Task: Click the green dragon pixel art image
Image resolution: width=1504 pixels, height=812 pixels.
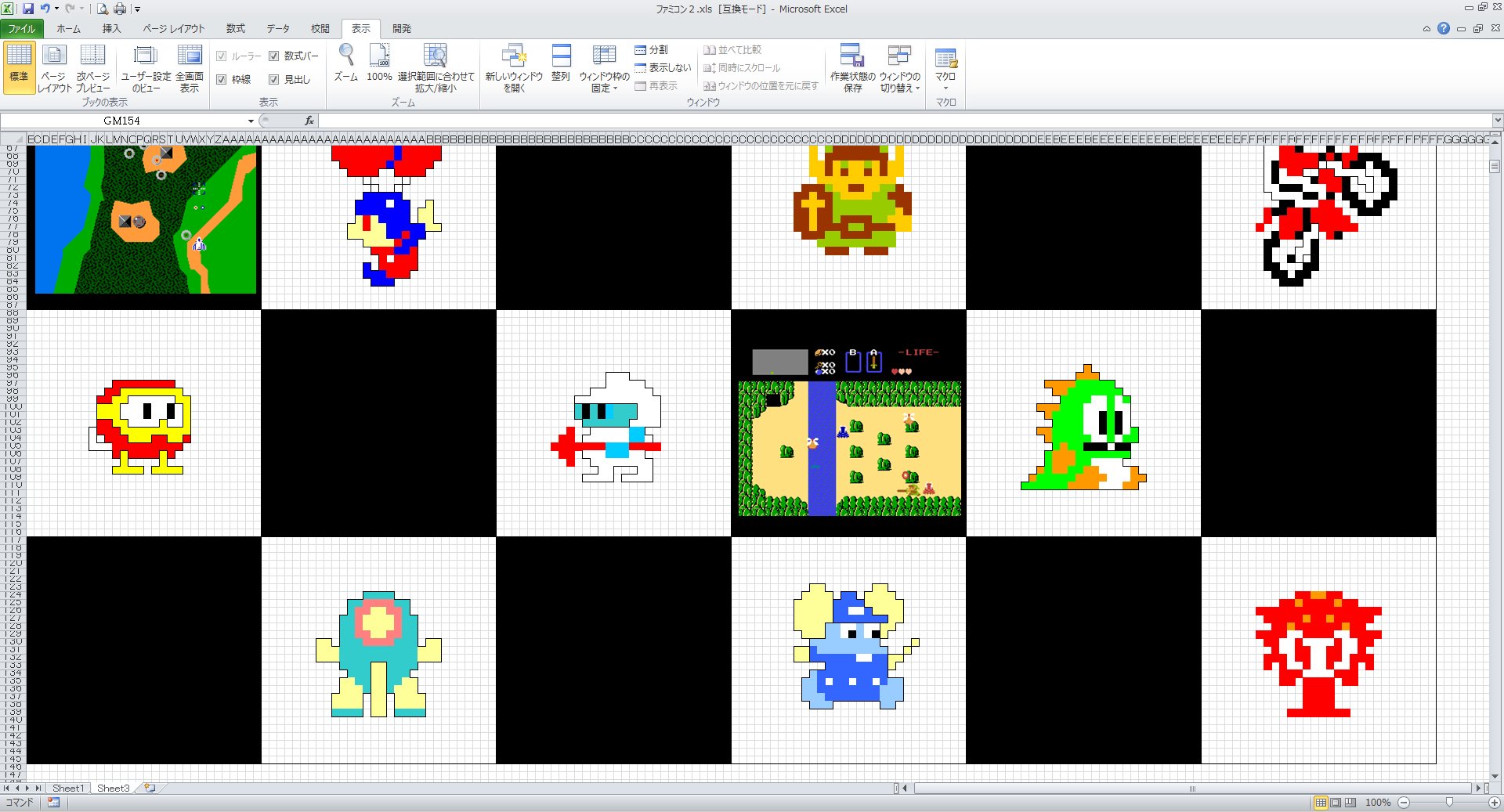Action: point(1083,428)
